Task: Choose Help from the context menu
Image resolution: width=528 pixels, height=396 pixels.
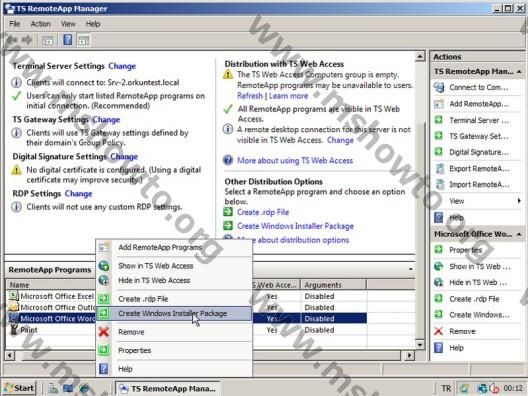Action: (174, 369)
